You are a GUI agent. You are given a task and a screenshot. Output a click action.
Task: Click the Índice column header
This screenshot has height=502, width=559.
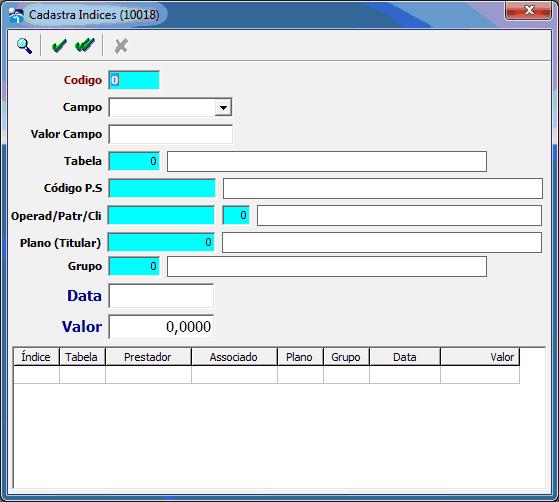tap(36, 357)
